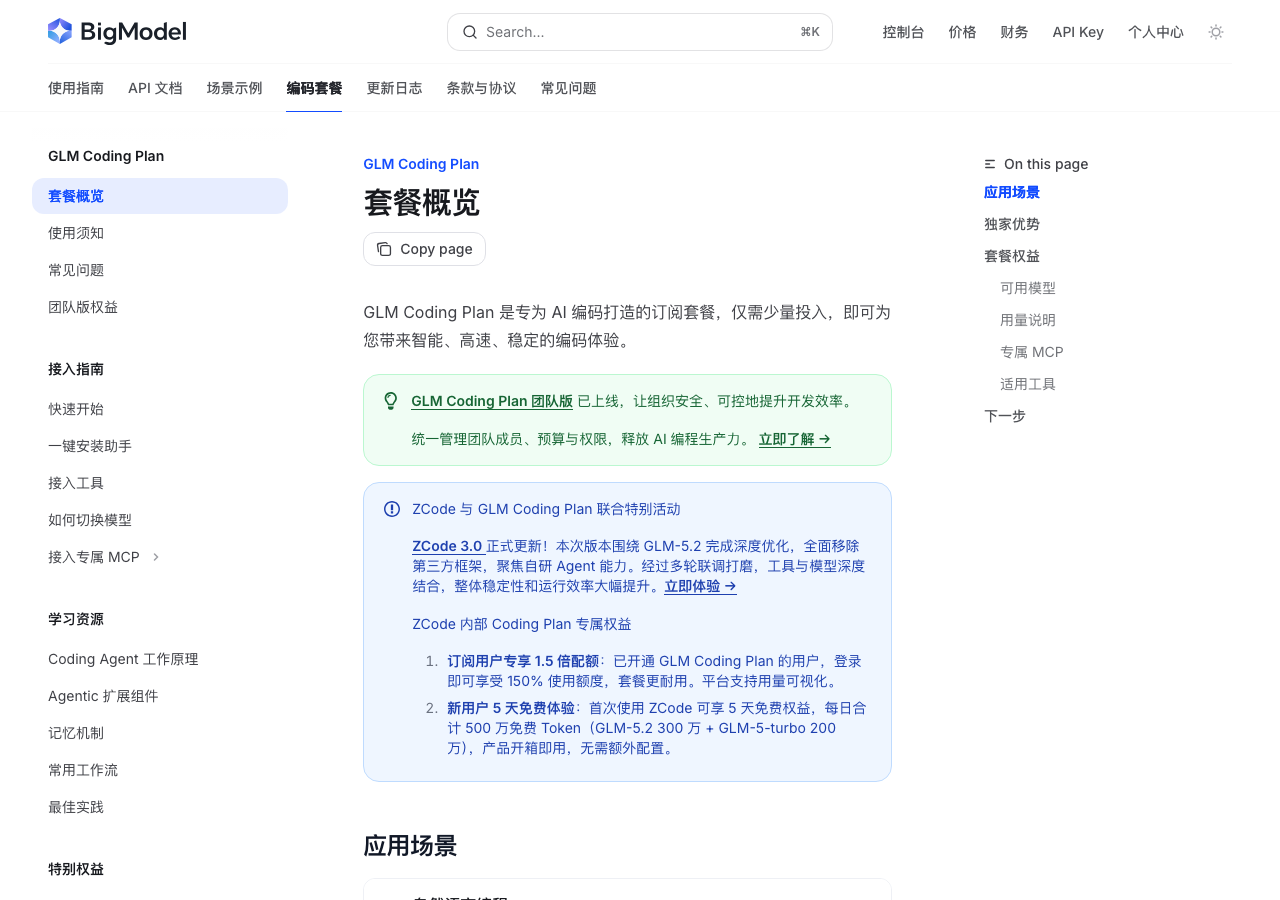Open Agentic 扩展组件 page
The width and height of the screenshot is (1280, 900).
pyautogui.click(x=160, y=696)
